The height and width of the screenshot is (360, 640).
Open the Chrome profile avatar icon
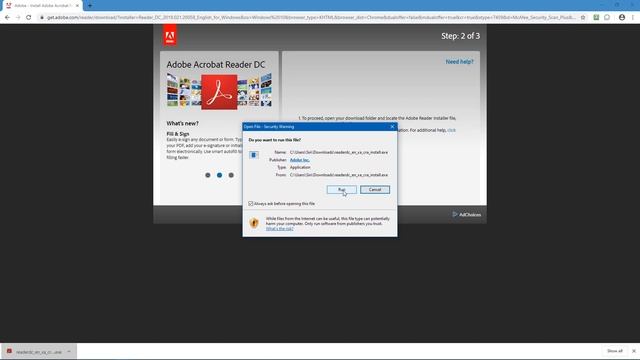622,18
